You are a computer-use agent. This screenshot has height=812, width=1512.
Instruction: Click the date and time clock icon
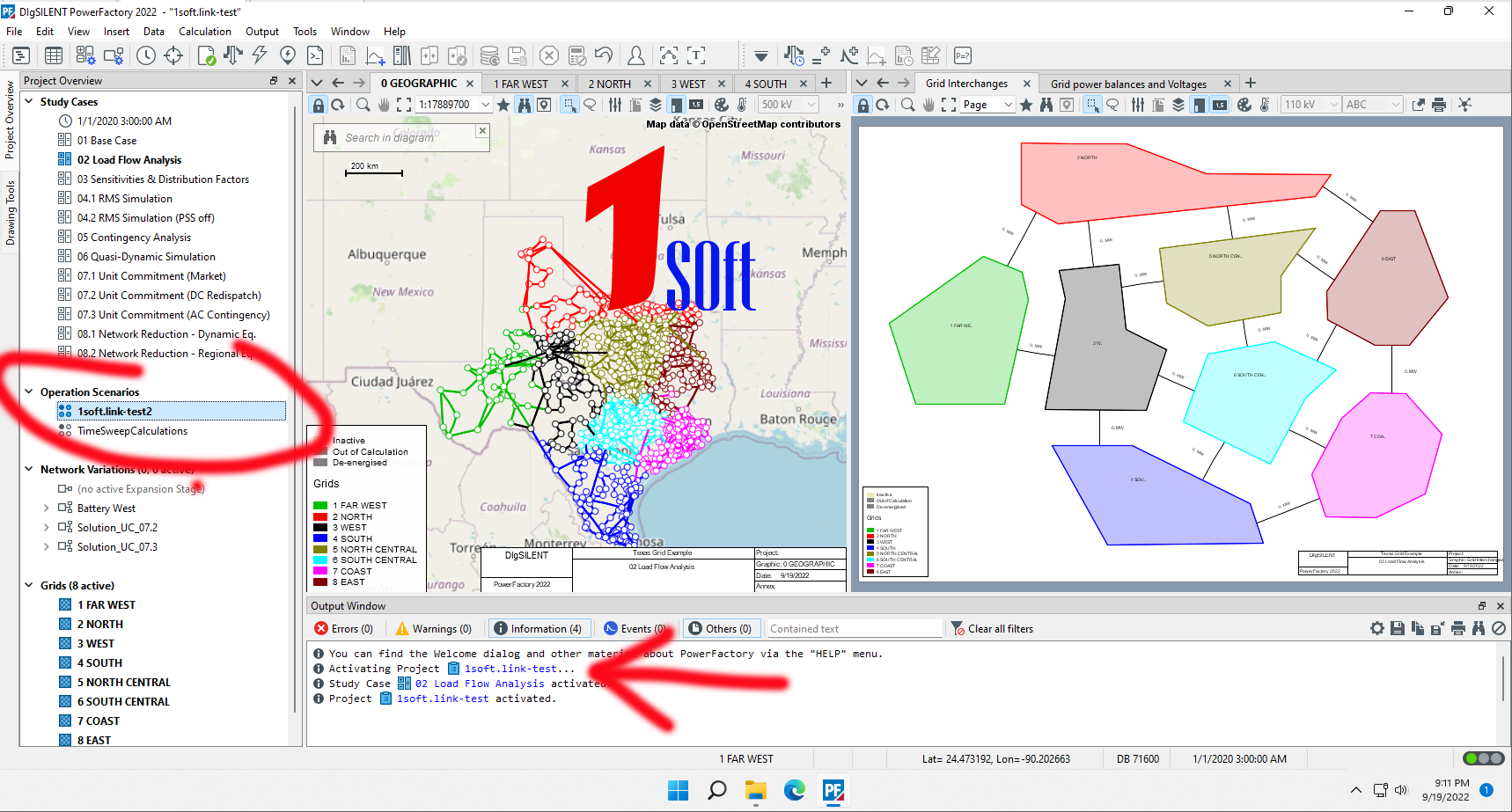point(146,55)
